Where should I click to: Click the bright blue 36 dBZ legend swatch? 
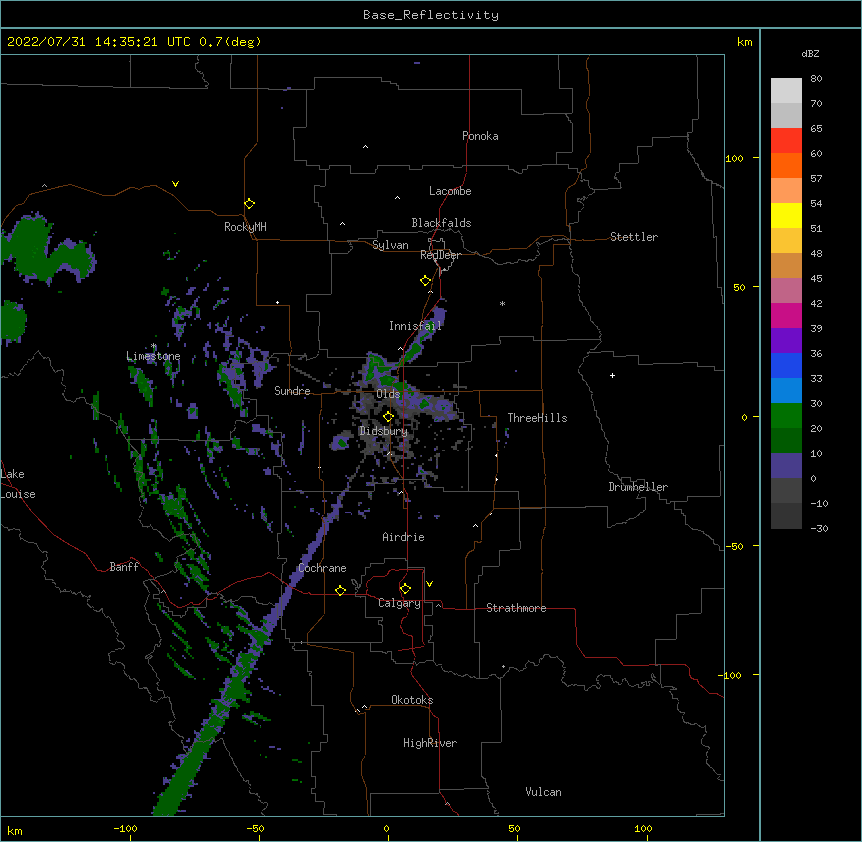786,365
